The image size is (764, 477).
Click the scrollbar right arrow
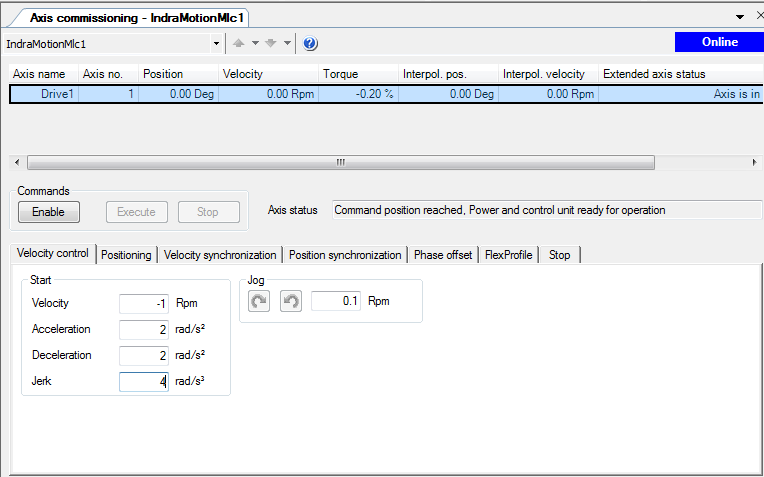754,162
